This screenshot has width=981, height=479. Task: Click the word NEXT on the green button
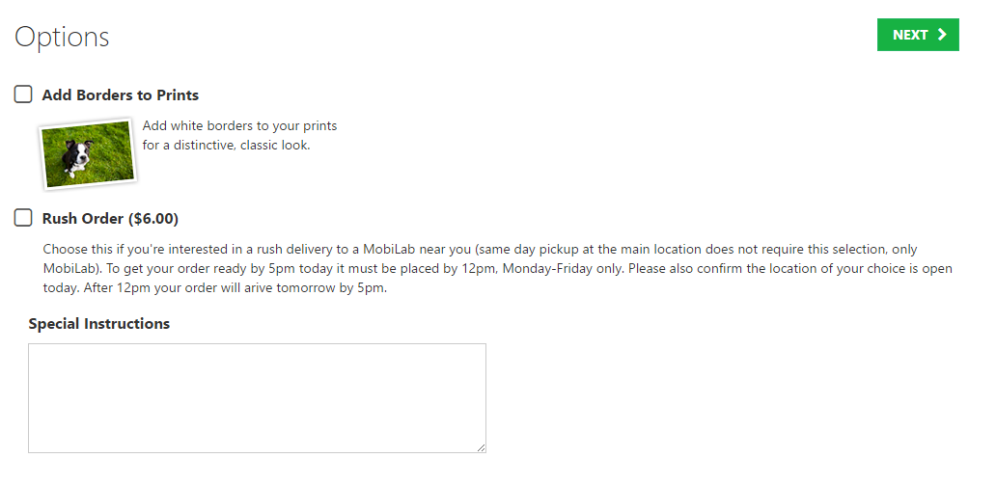[910, 35]
